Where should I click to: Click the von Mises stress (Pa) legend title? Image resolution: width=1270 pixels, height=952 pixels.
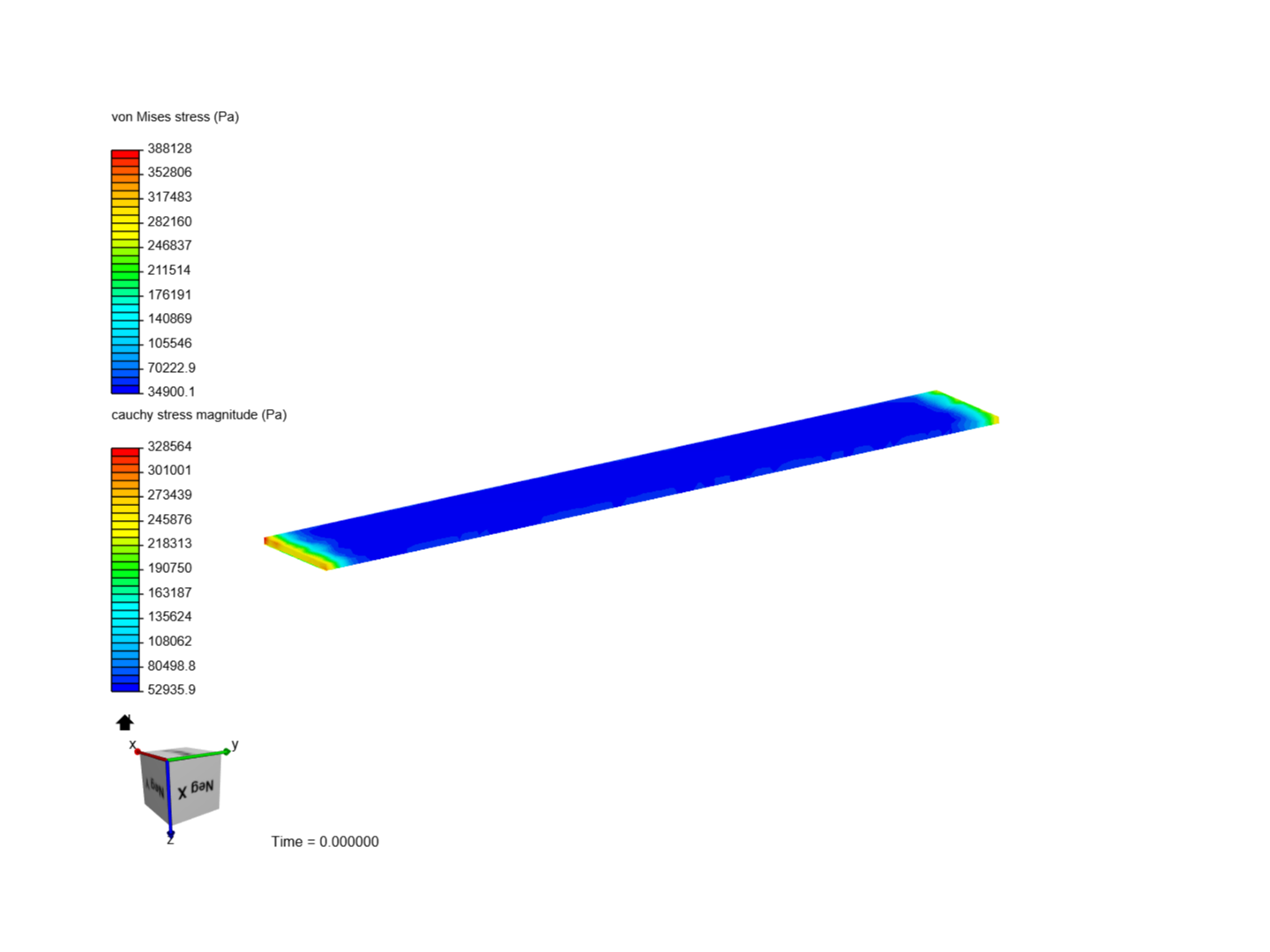175,116
